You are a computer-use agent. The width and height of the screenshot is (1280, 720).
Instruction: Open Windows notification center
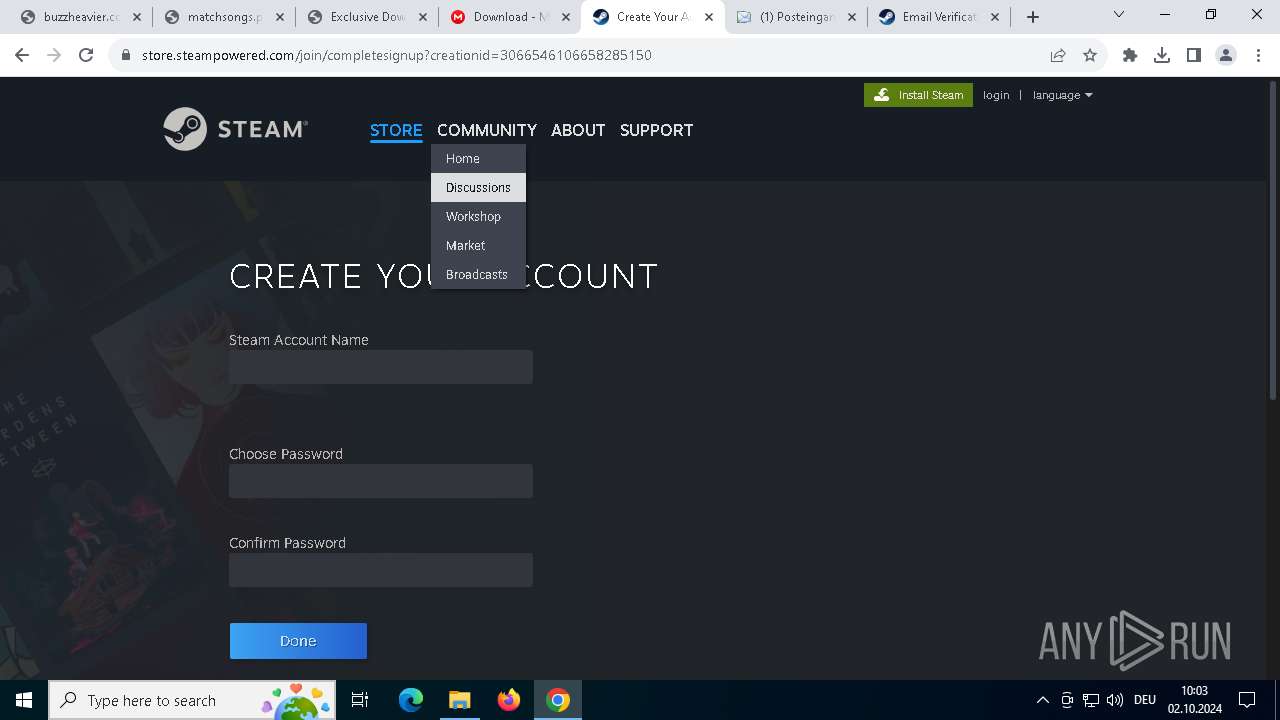coord(1247,700)
